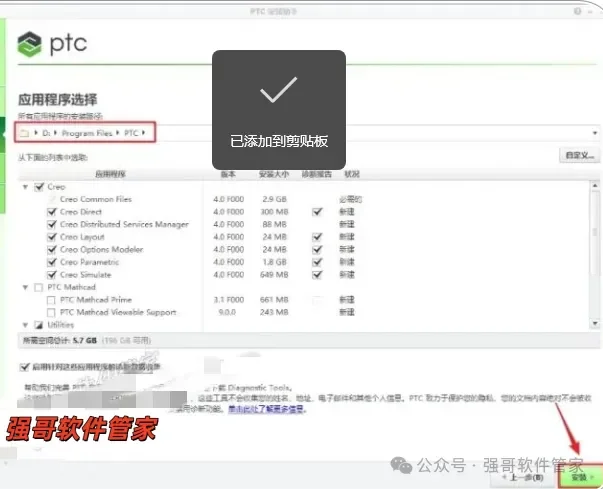Viewport: 603px width, 489px height.
Task: Expand the PTC path segment arrow
Action: tap(143, 133)
